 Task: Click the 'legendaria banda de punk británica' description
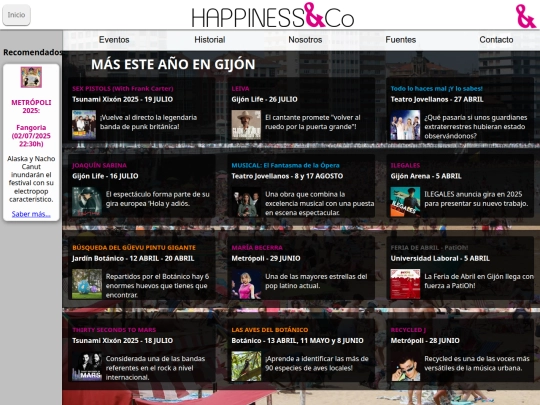point(148,122)
